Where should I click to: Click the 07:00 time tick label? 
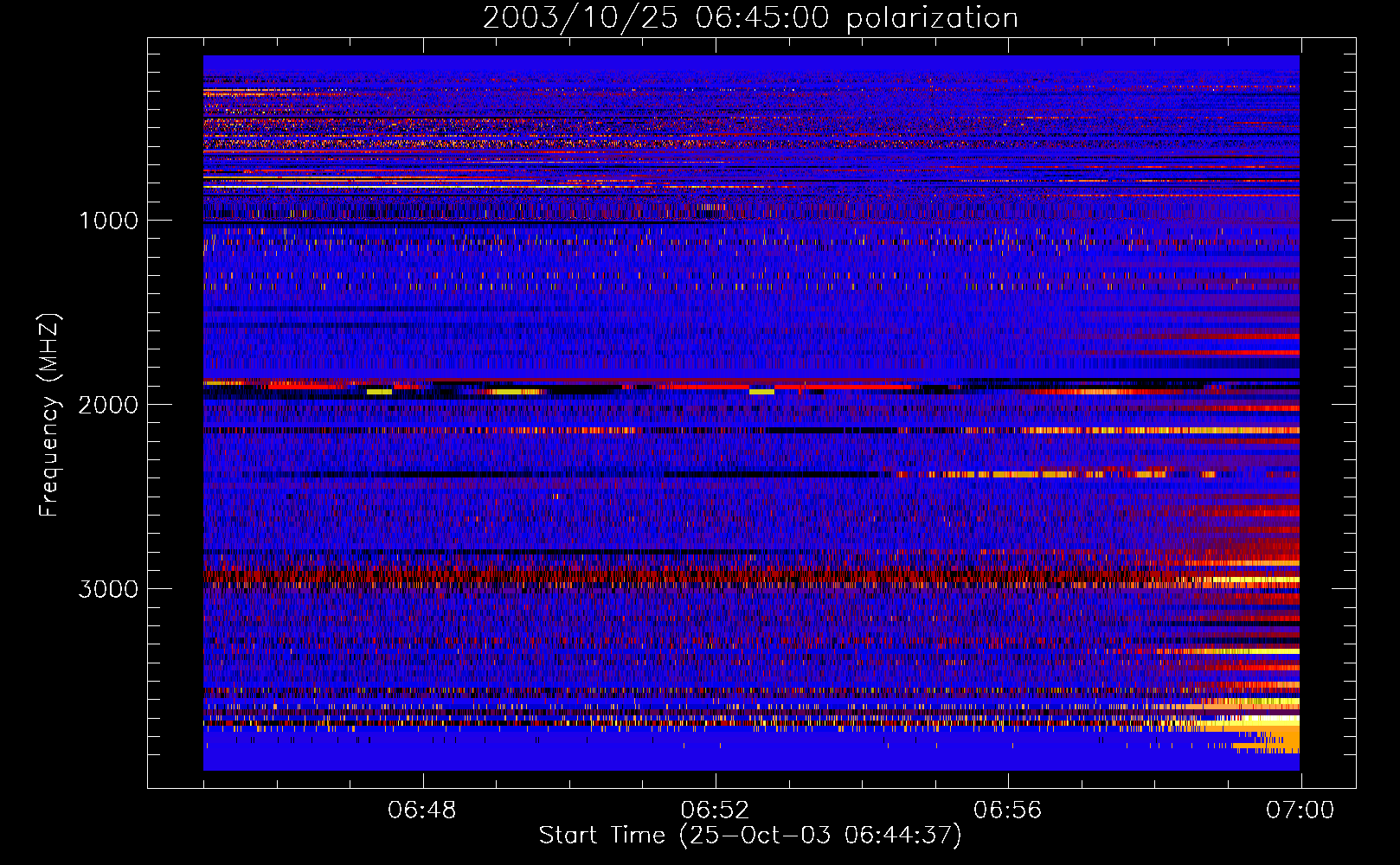click(1300, 811)
